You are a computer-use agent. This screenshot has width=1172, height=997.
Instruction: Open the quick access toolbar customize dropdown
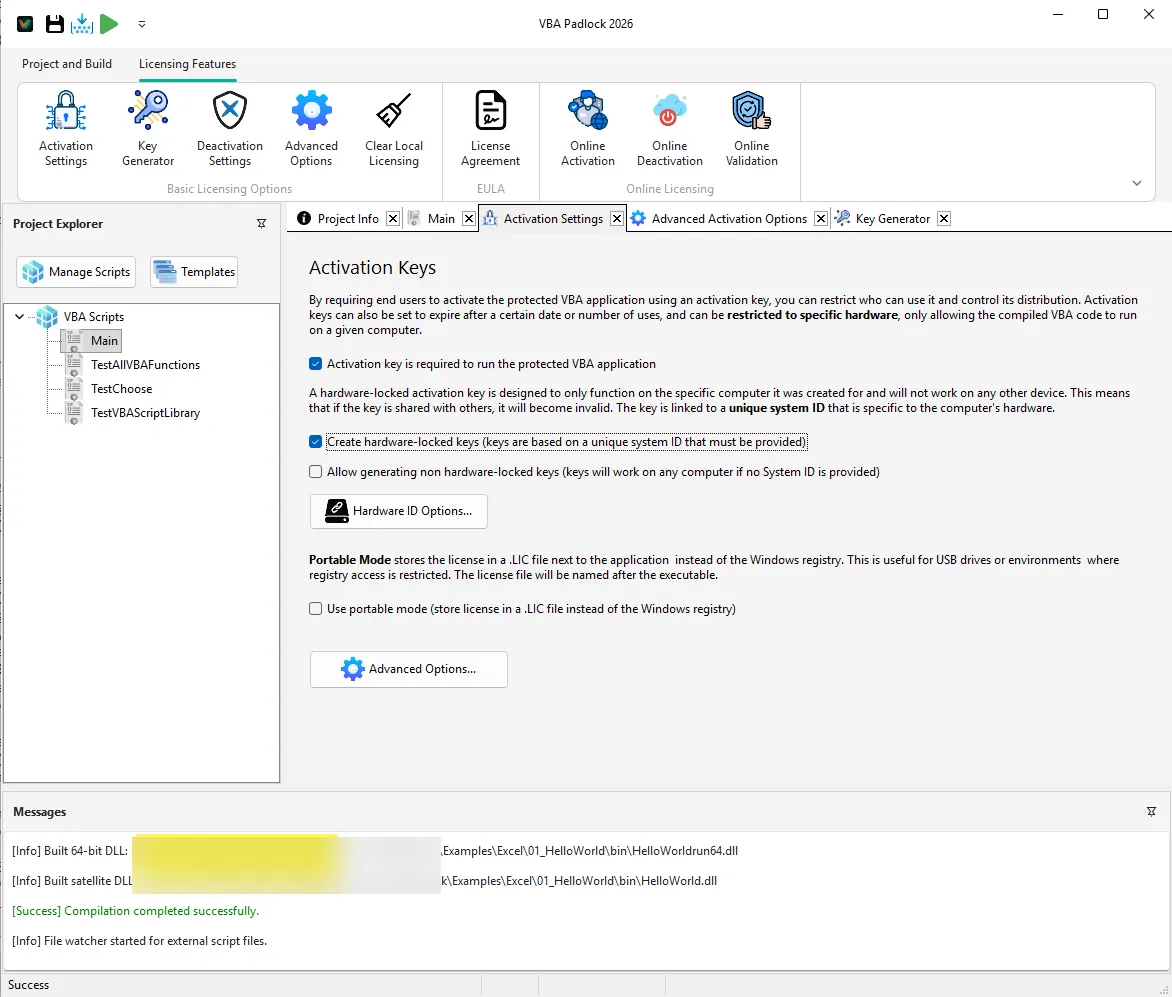coord(142,23)
